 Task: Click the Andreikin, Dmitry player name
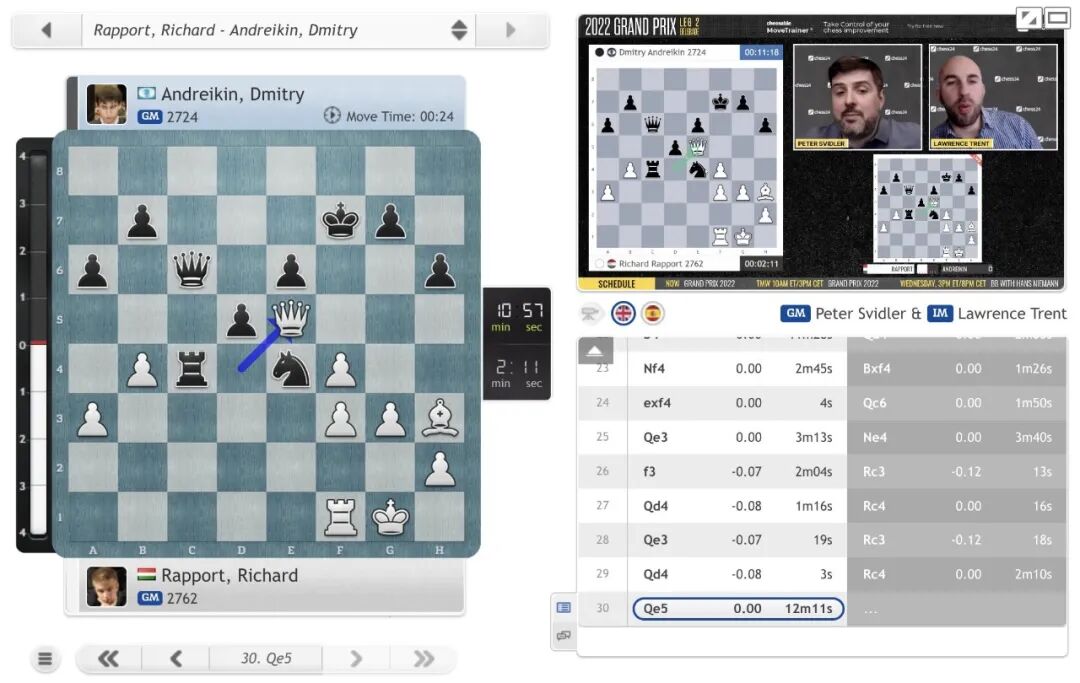pyautogui.click(x=233, y=94)
